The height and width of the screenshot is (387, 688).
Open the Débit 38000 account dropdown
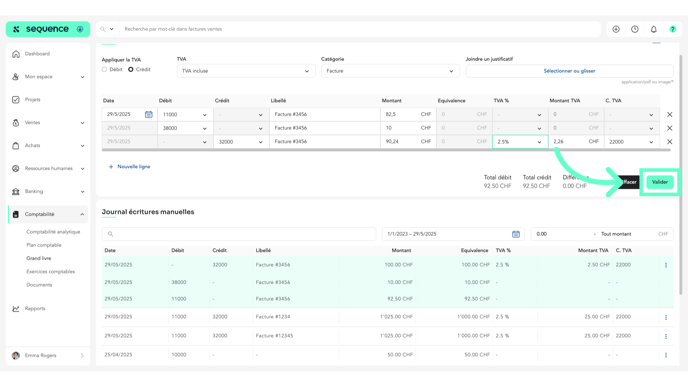[185, 128]
